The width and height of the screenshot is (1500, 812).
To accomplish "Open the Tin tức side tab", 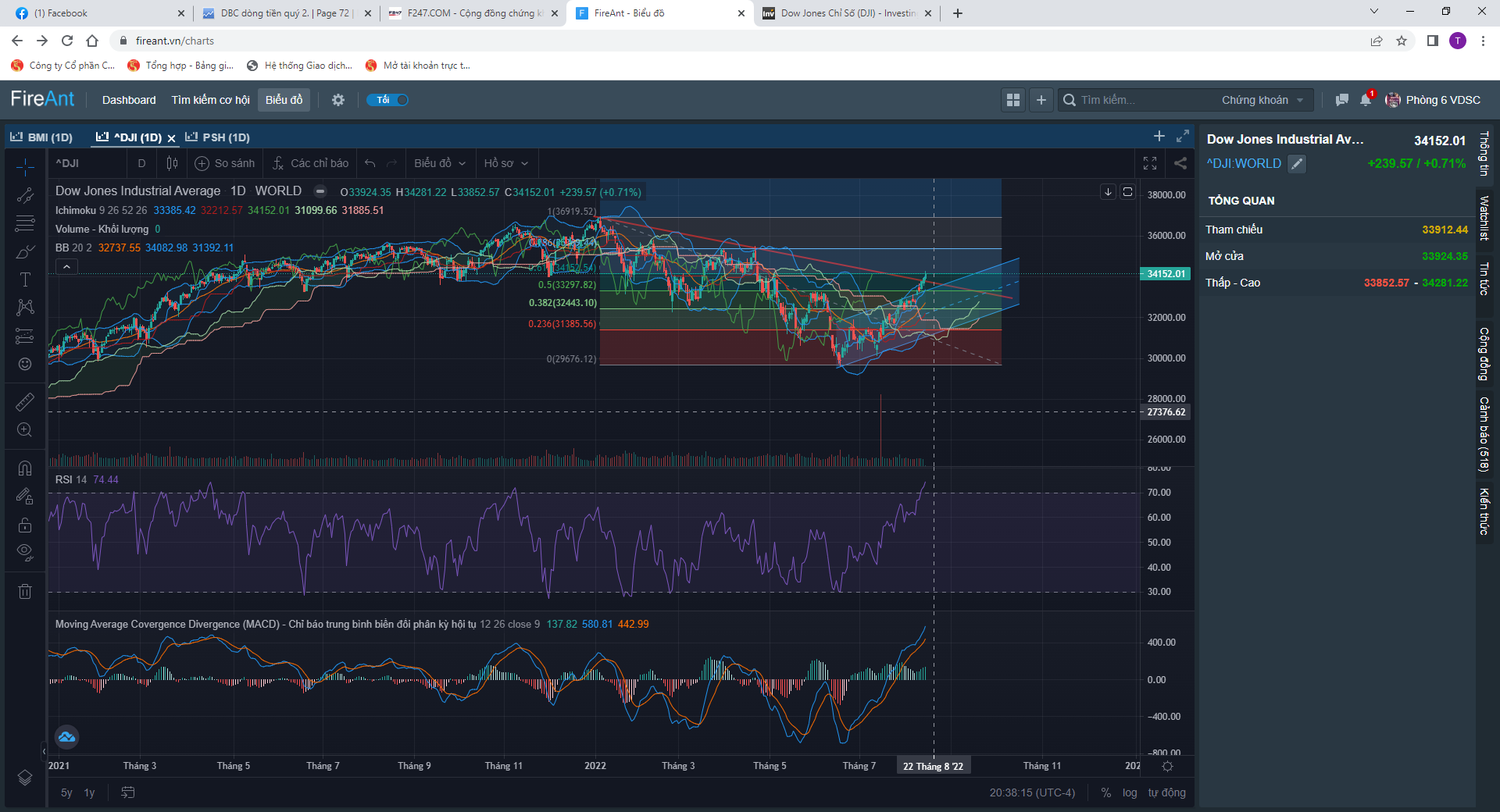I will [x=1484, y=279].
